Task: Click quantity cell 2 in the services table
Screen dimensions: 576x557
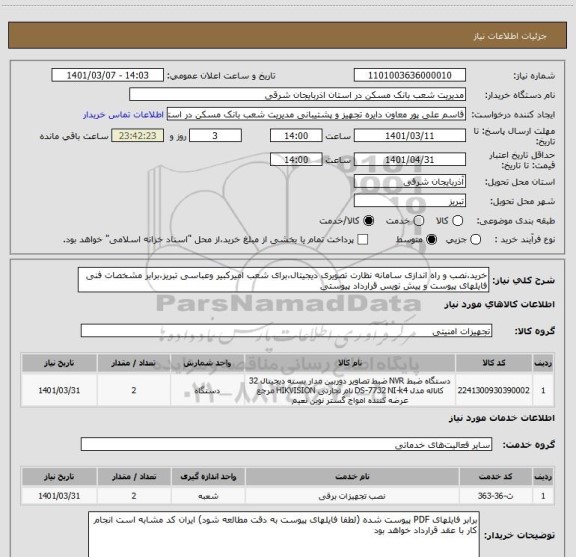Action: 134,496
